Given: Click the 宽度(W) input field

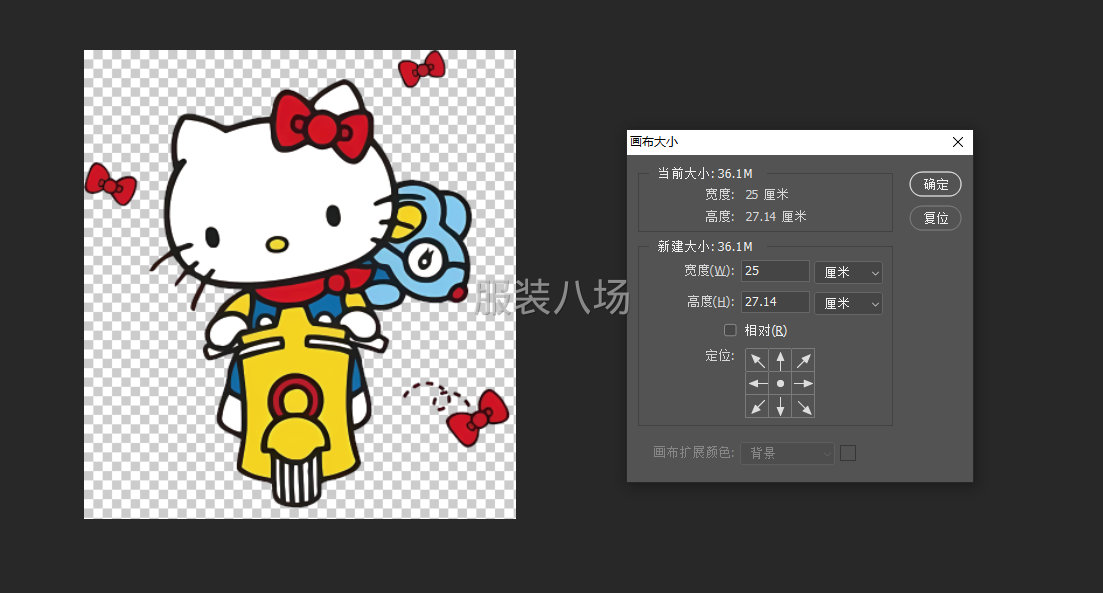Looking at the screenshot, I should click(775, 271).
